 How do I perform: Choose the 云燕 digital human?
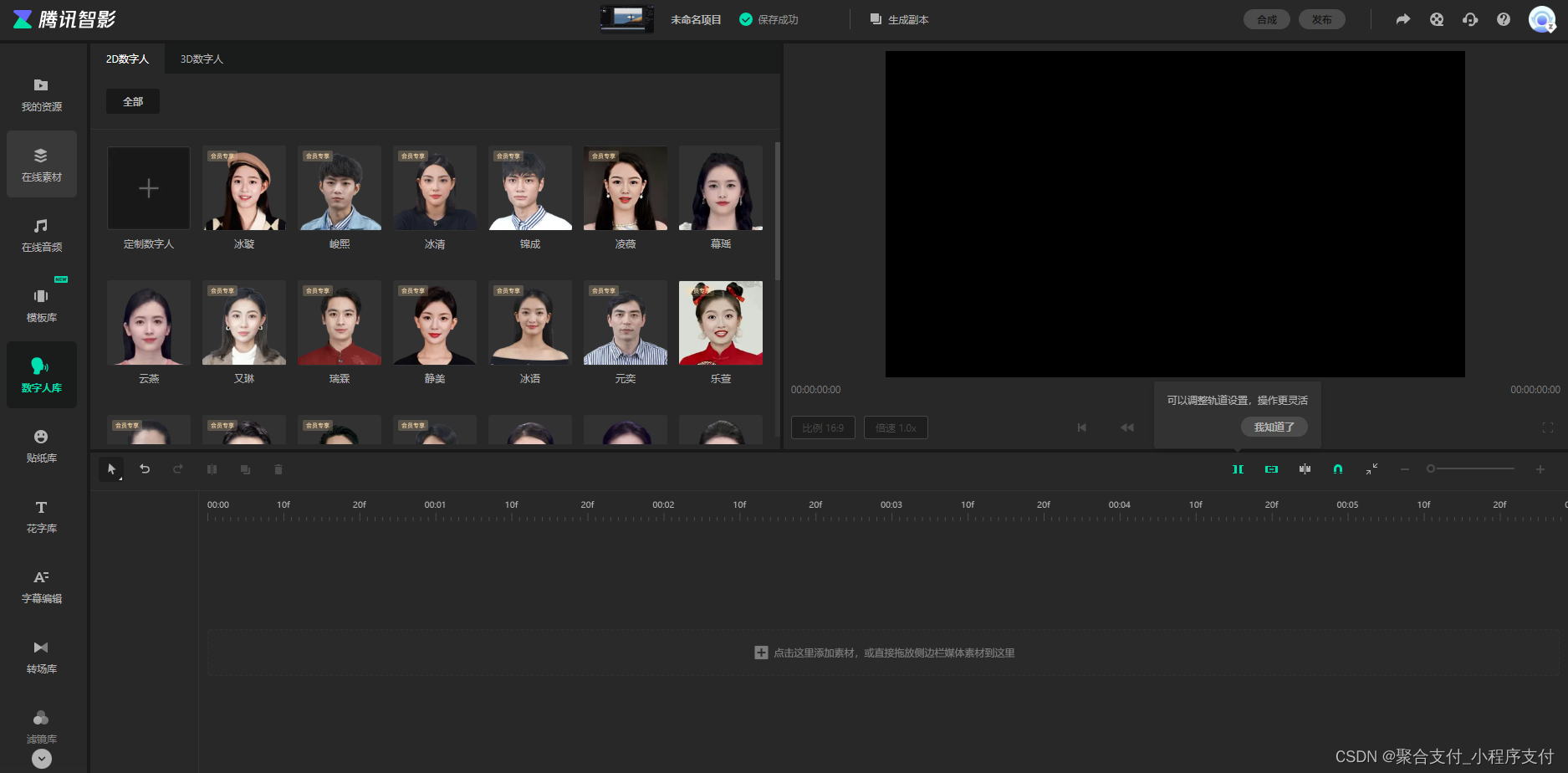point(149,323)
